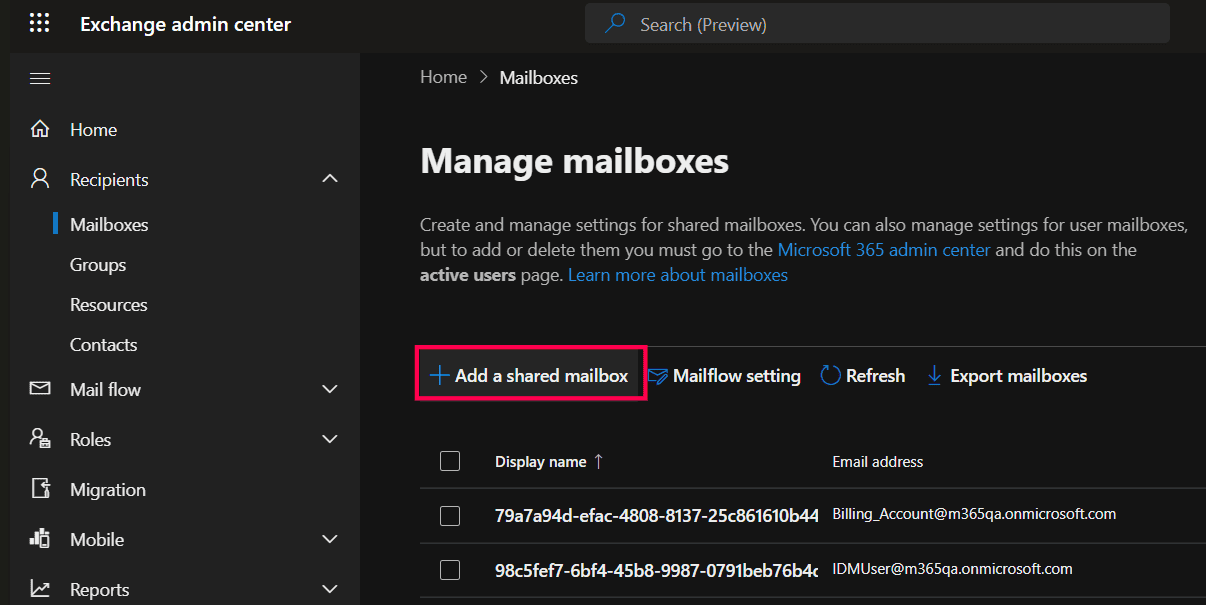Check the select-all checkbox in the table header
Image resolution: width=1206 pixels, height=605 pixels.
click(x=450, y=461)
